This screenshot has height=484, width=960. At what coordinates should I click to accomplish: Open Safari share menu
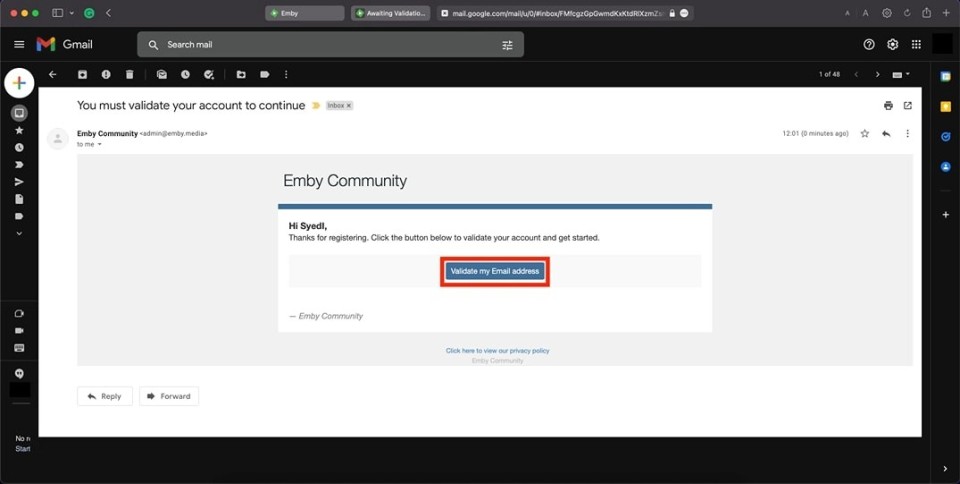[x=927, y=13]
